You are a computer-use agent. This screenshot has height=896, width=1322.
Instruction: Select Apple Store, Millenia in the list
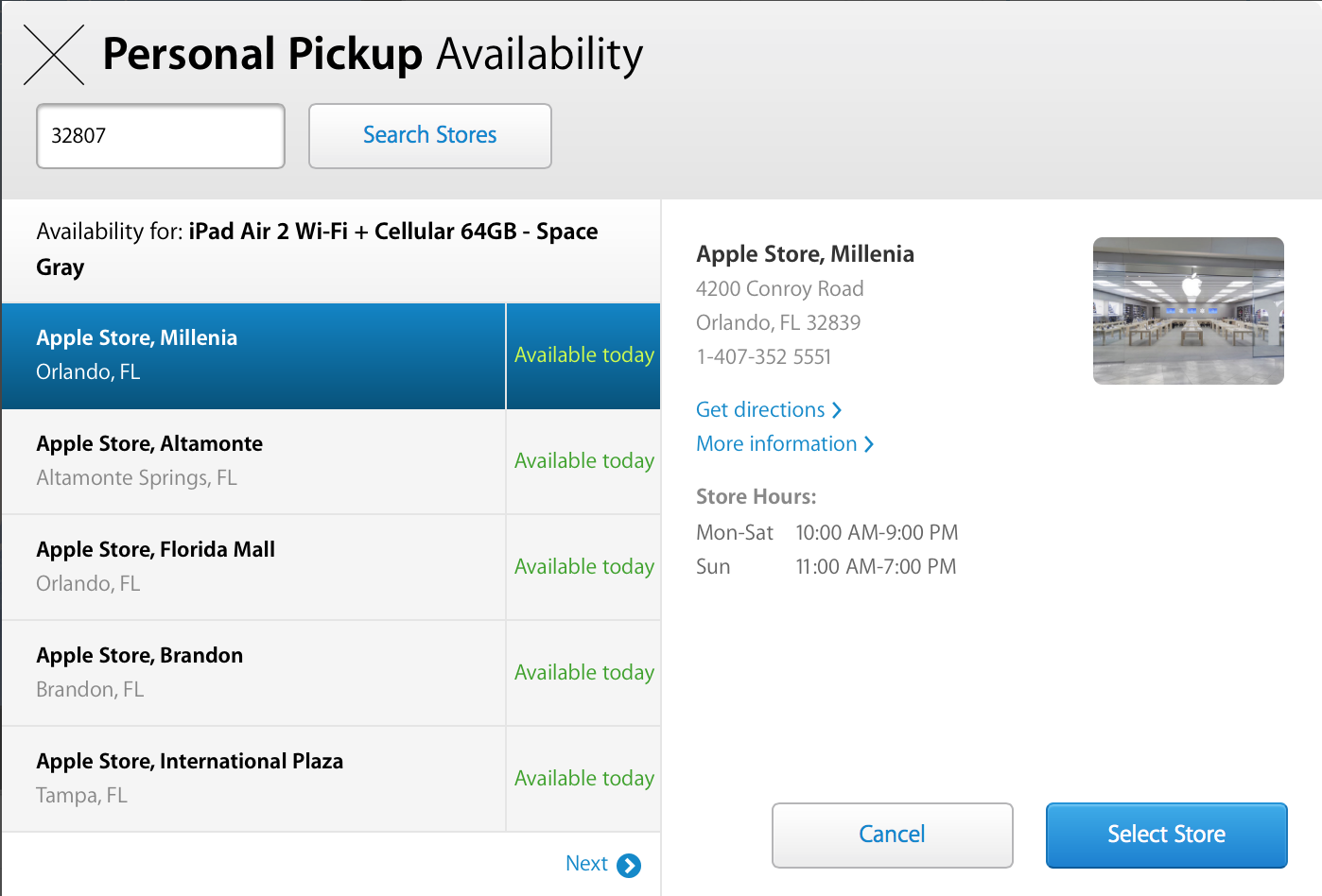[x=253, y=355]
